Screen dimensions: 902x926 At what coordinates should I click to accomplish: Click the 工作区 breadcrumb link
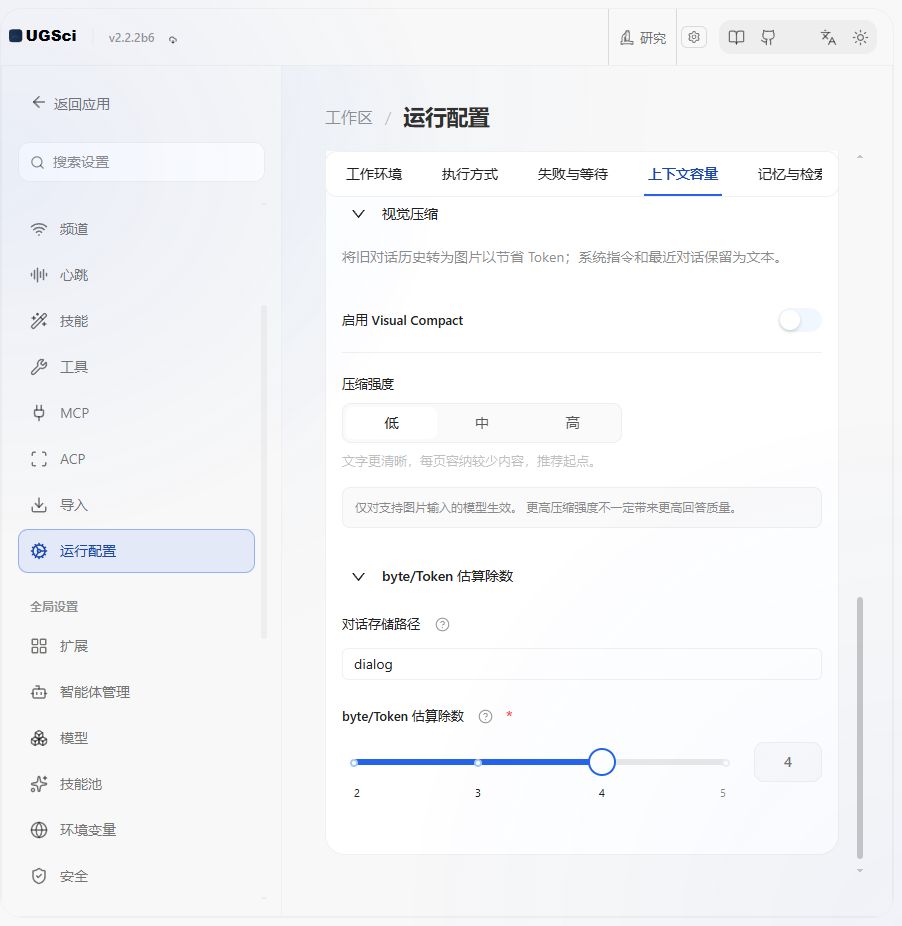tap(349, 118)
